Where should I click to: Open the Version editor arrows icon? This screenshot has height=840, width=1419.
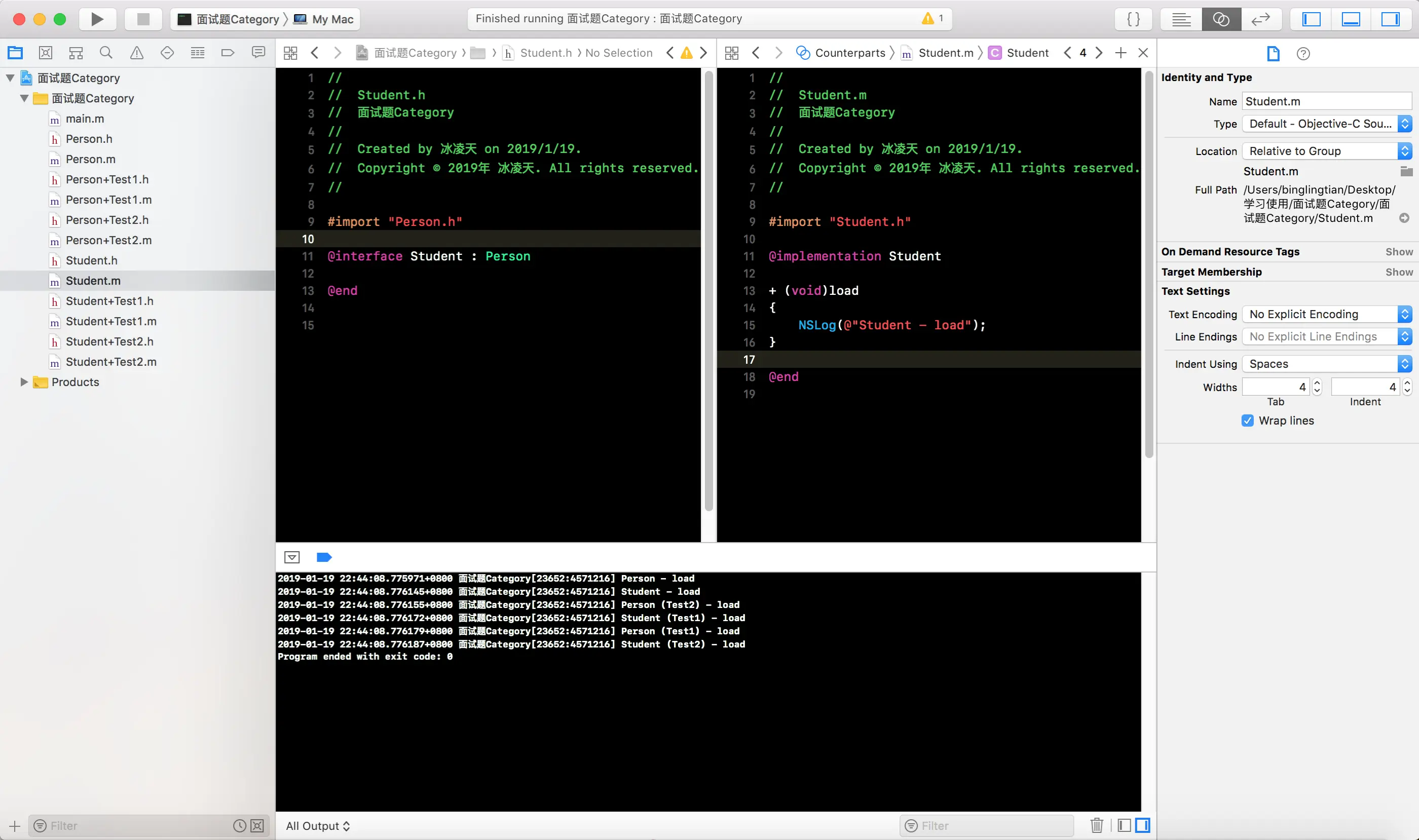tap(1260, 19)
